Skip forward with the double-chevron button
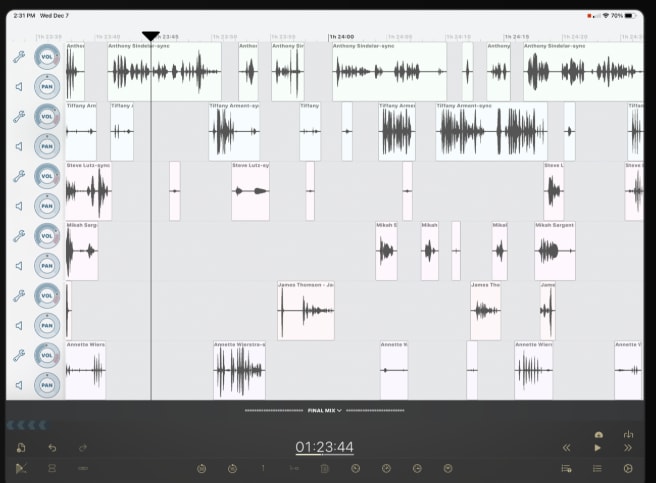 pyautogui.click(x=628, y=448)
